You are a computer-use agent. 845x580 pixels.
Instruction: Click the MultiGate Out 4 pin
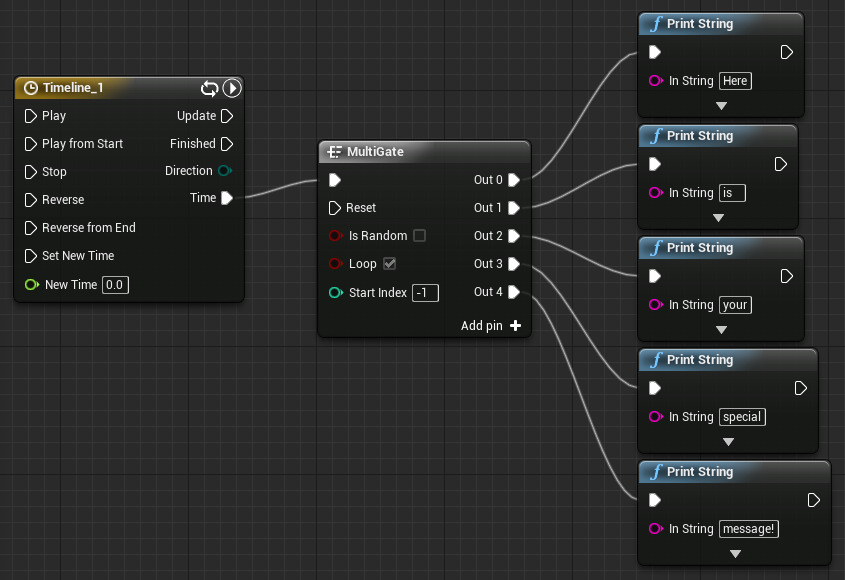pyautogui.click(x=513, y=292)
